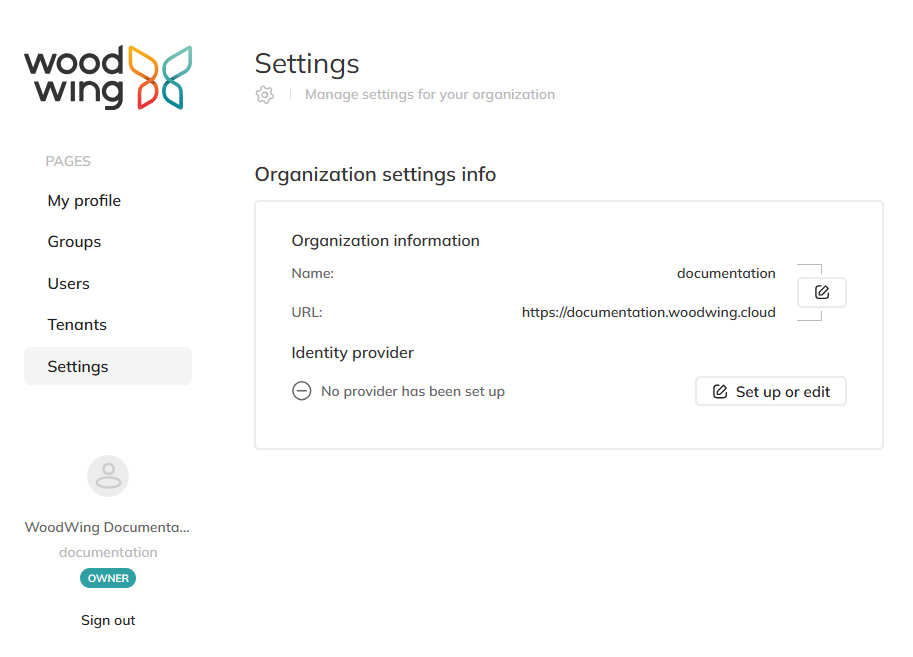
Task: Click the edit pencil icon next to organization details
Action: (821, 291)
